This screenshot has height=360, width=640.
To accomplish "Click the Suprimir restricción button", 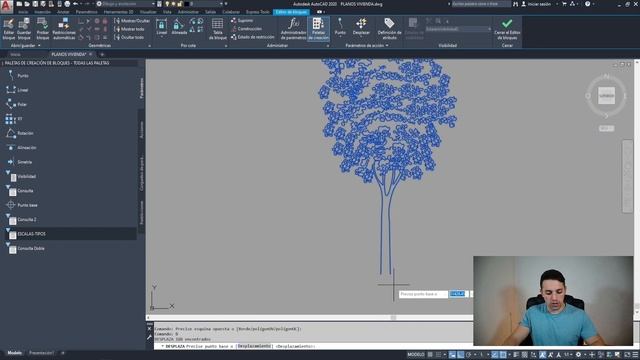I will coord(242,20).
